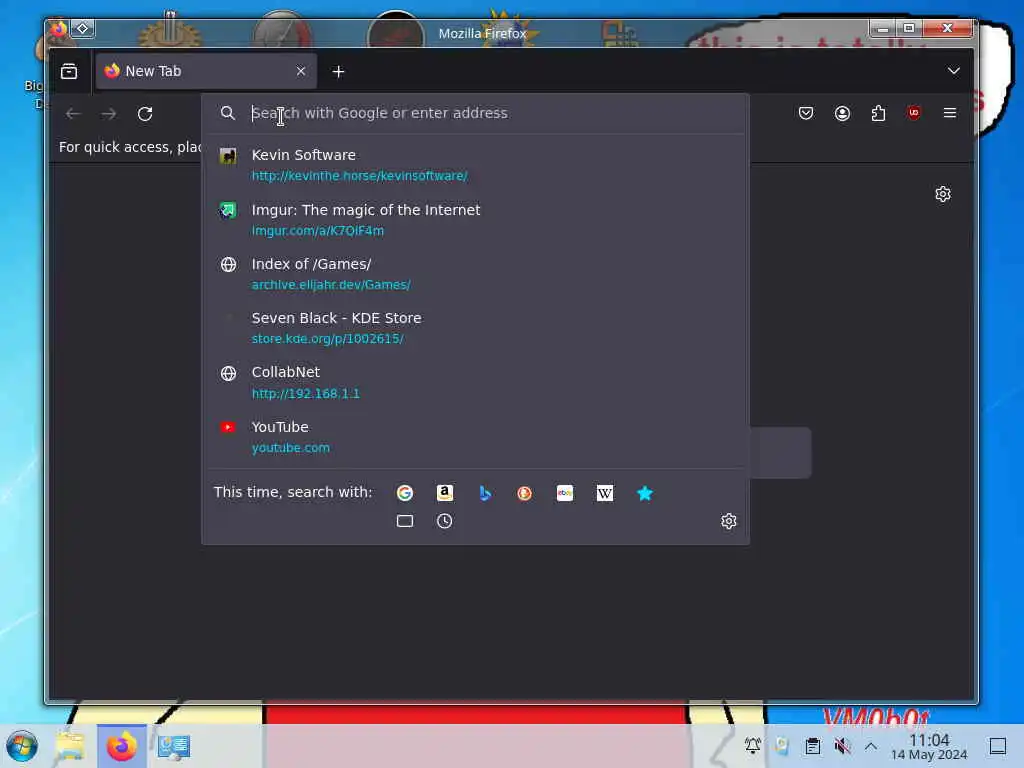The image size is (1024, 768).
Task: Open the Windows-style Start button
Action: click(x=22, y=746)
